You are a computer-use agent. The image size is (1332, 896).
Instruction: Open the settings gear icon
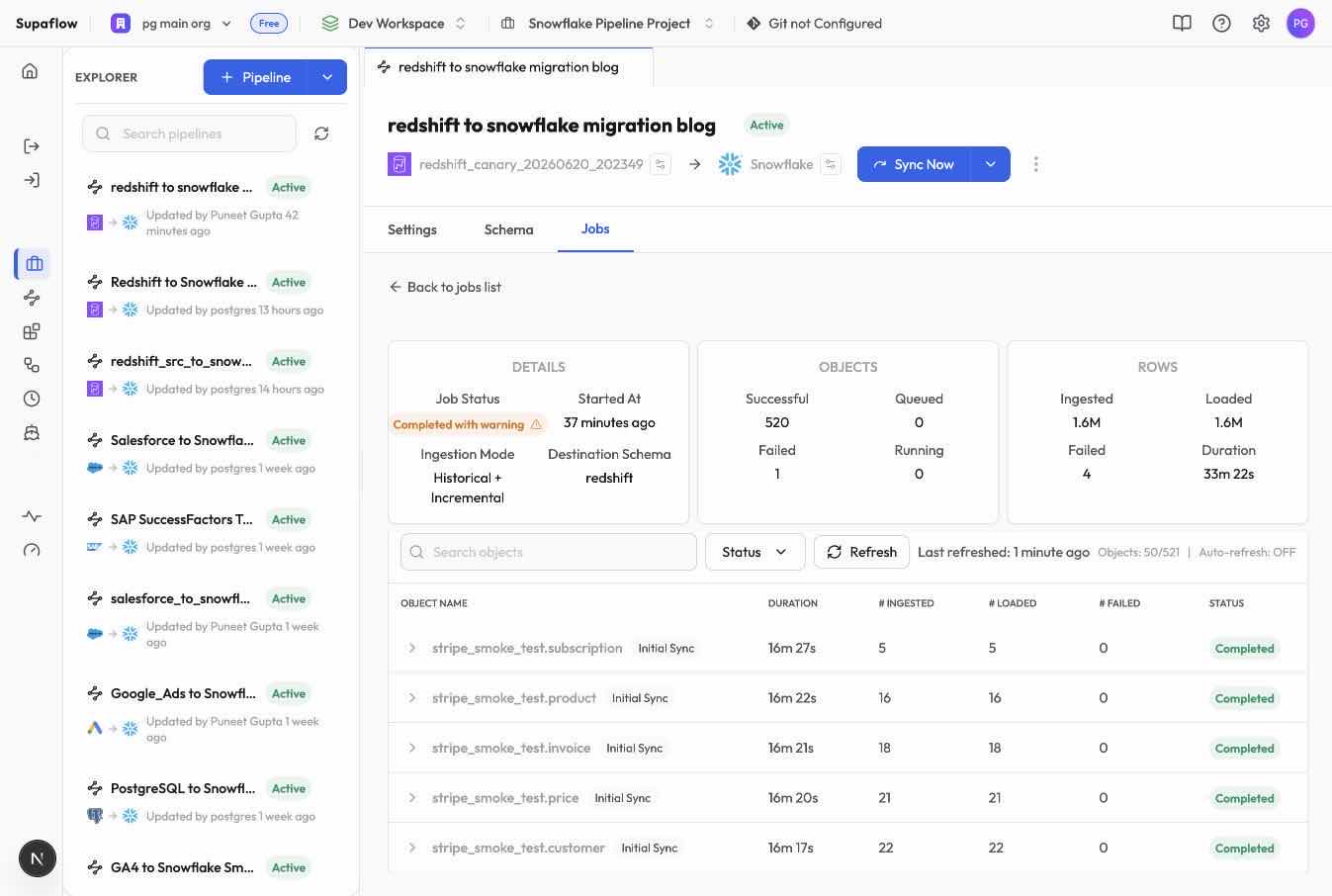[1261, 23]
